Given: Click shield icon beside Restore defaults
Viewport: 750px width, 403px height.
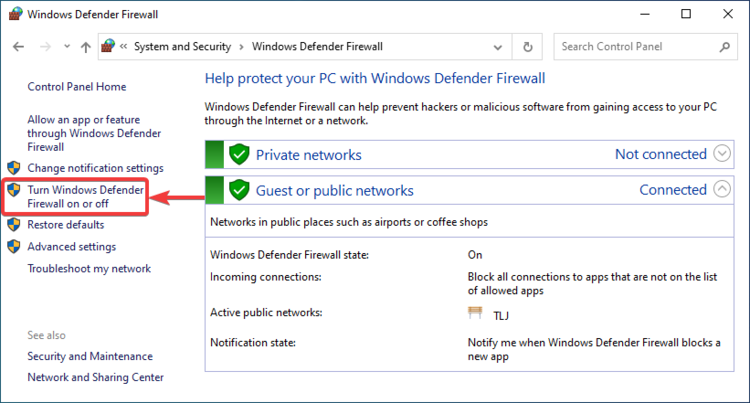Looking at the screenshot, I should tap(14, 224).
